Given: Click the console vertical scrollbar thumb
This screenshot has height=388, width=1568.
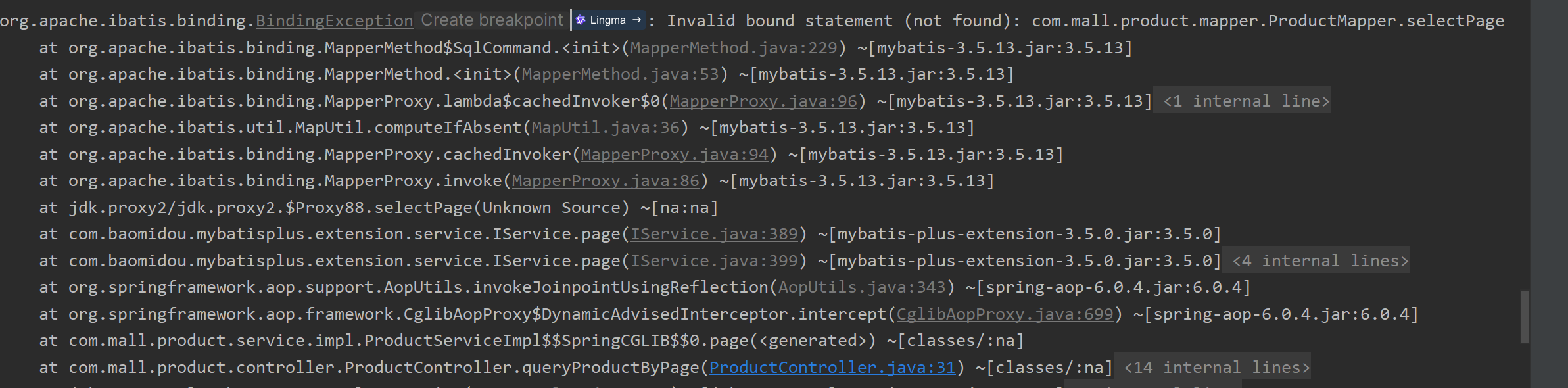Looking at the screenshot, I should pyautogui.click(x=1525, y=316).
